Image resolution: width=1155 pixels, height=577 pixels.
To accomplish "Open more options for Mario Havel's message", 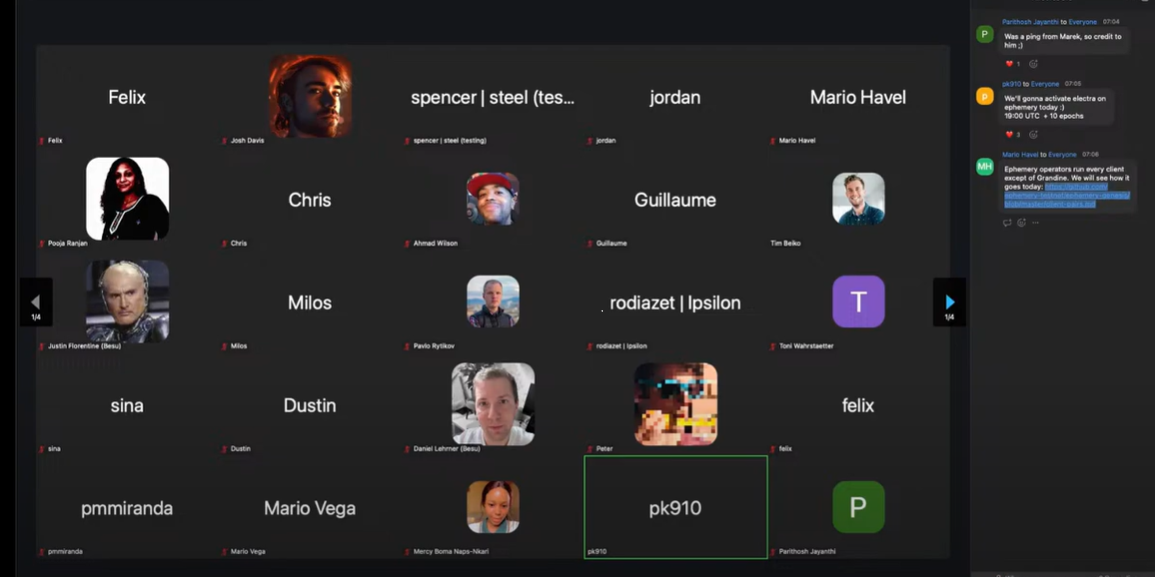I will 1035,223.
